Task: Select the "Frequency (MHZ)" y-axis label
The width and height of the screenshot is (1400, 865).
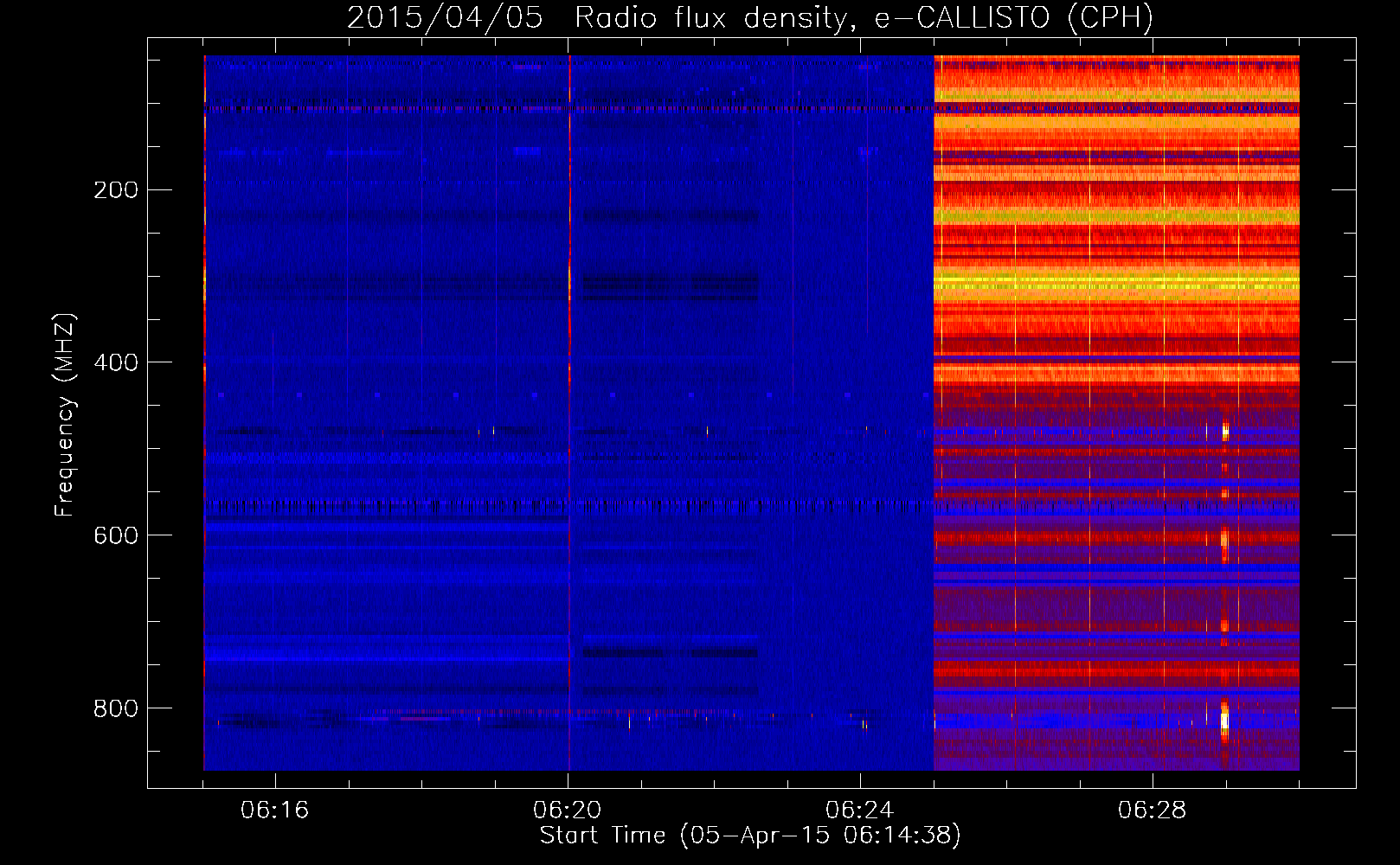Action: click(64, 414)
